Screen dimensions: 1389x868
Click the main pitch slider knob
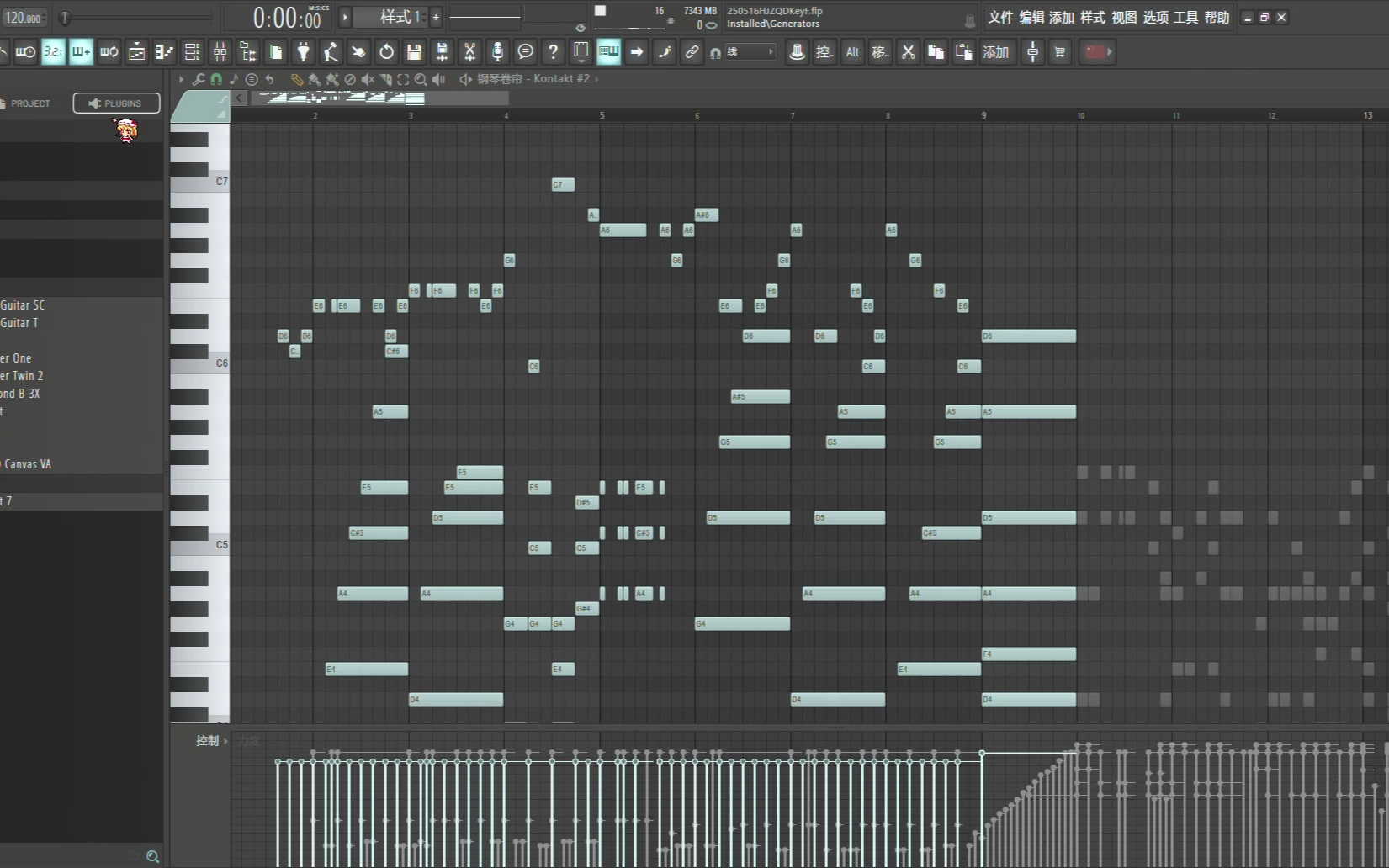65,17
